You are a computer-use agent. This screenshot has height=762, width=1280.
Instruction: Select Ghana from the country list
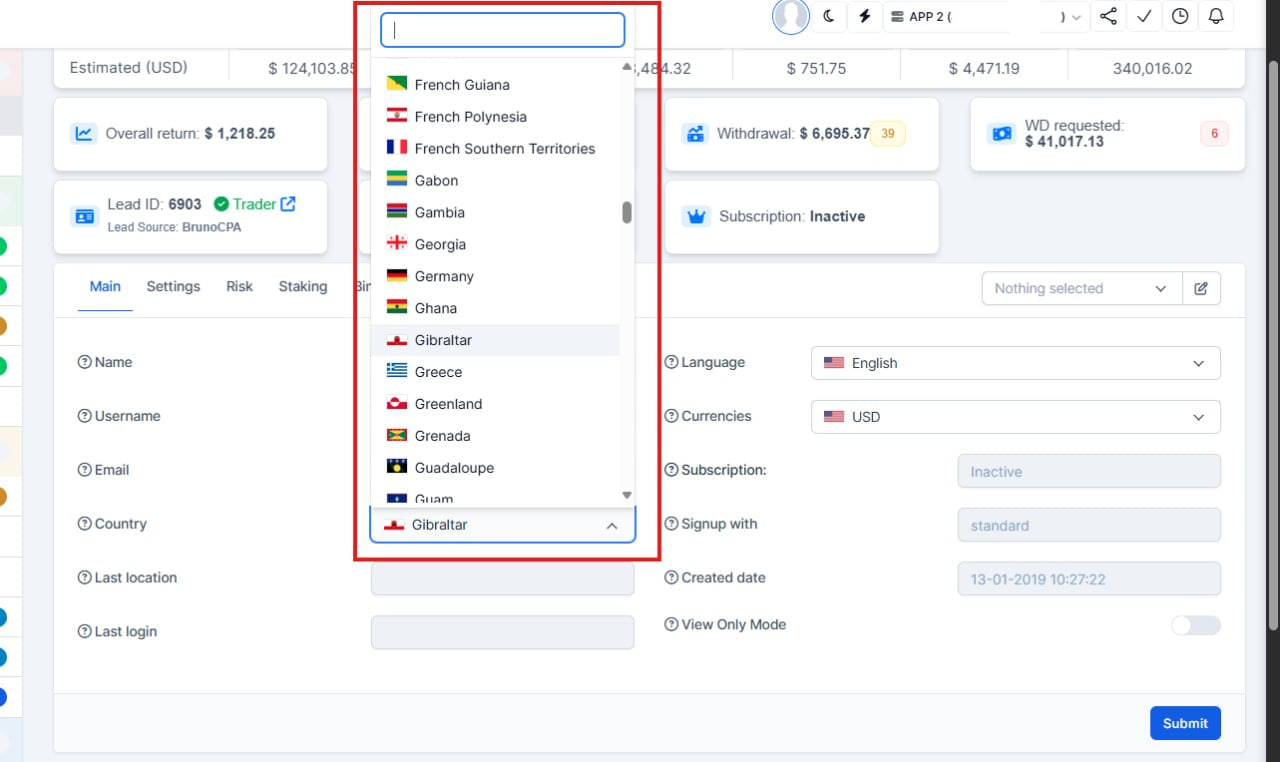pos(495,309)
